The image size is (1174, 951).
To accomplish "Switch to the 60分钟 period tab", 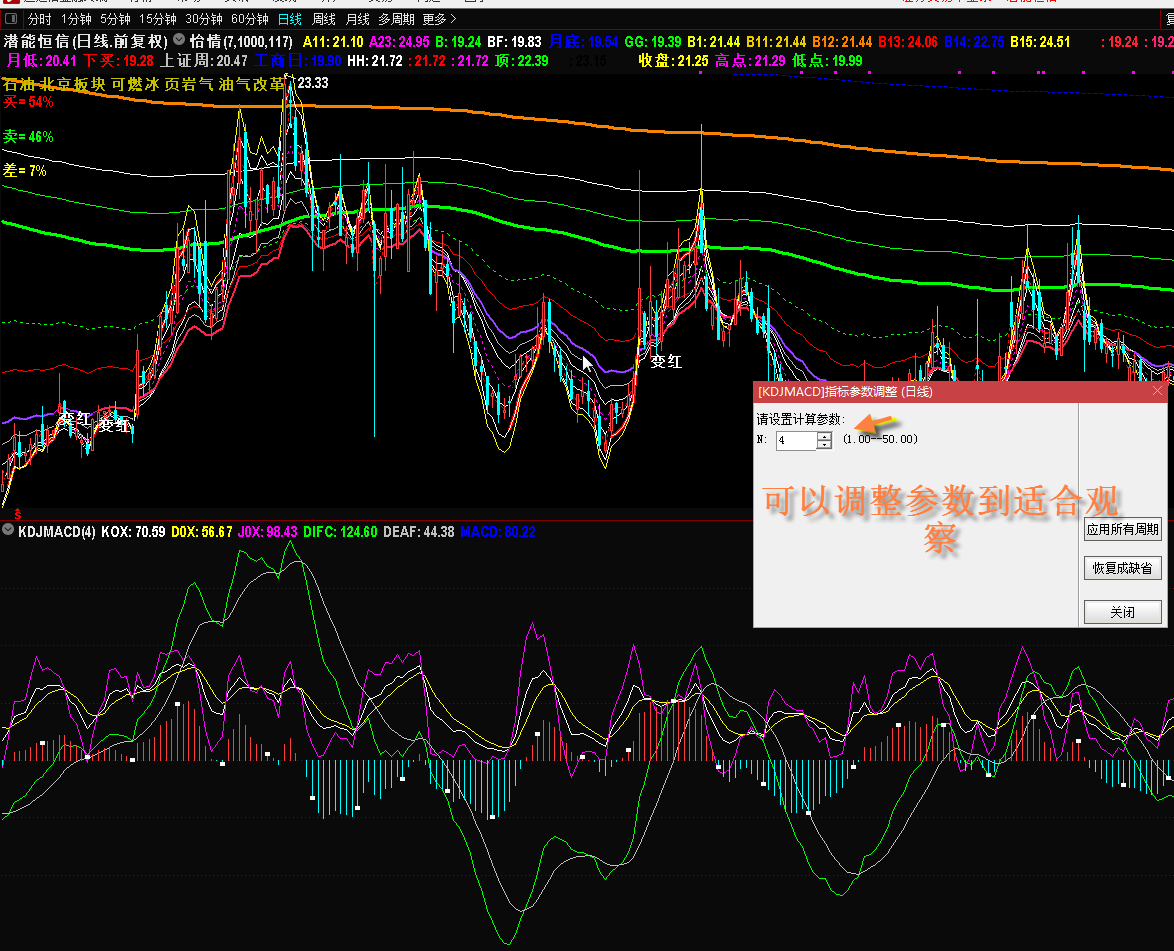I will 249,19.
